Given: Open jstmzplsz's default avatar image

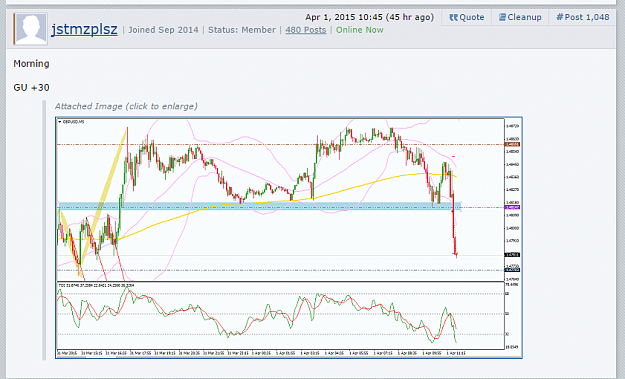Looking at the screenshot, I should [x=31, y=29].
